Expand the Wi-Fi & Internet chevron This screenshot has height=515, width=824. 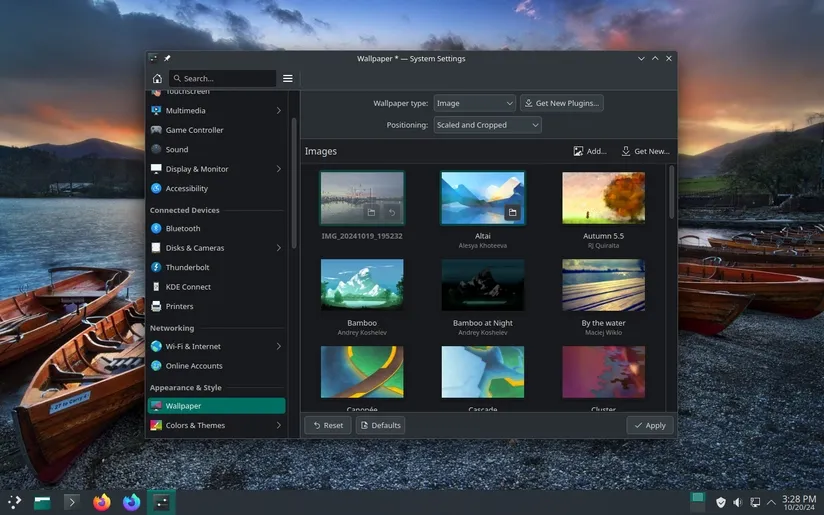point(279,346)
